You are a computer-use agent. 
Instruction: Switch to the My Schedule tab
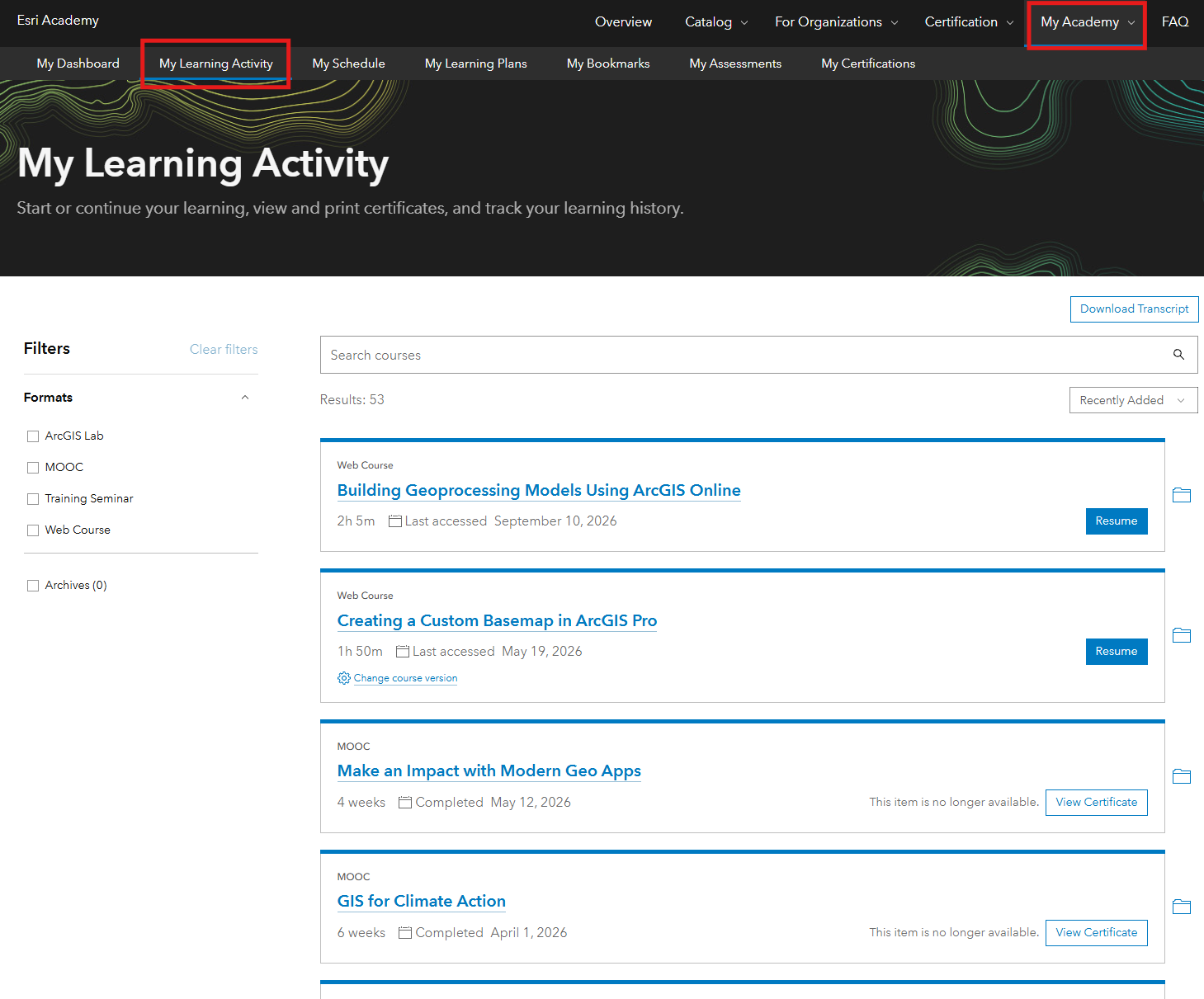pos(349,64)
